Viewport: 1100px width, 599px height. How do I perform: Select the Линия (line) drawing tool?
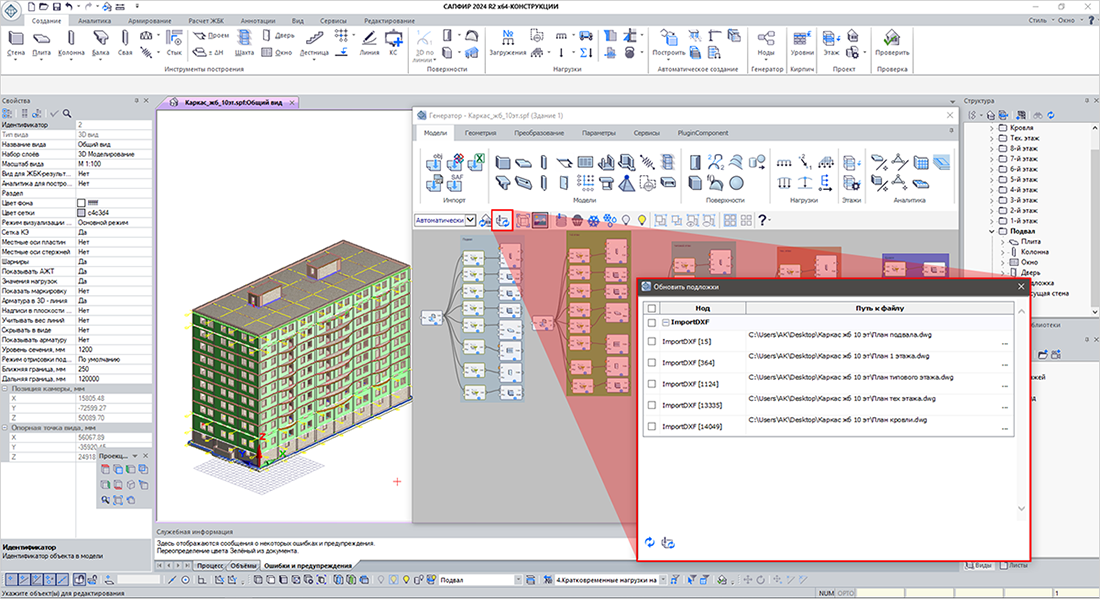point(369,43)
